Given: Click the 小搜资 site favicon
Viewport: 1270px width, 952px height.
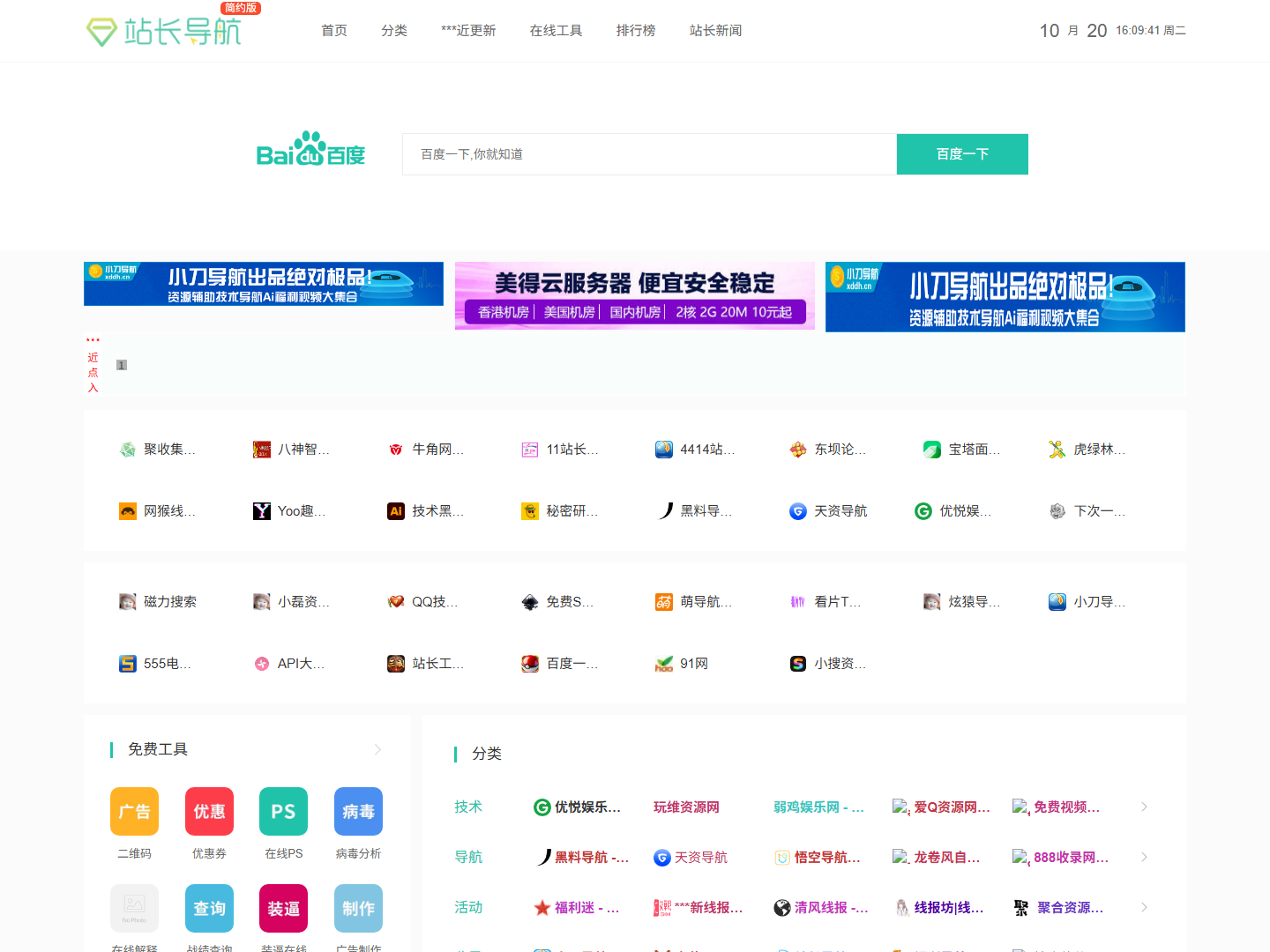Looking at the screenshot, I should pos(798,664).
